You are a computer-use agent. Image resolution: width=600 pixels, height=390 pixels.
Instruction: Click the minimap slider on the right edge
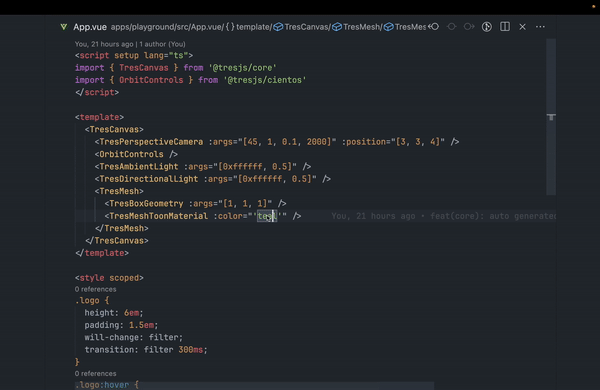click(551, 117)
